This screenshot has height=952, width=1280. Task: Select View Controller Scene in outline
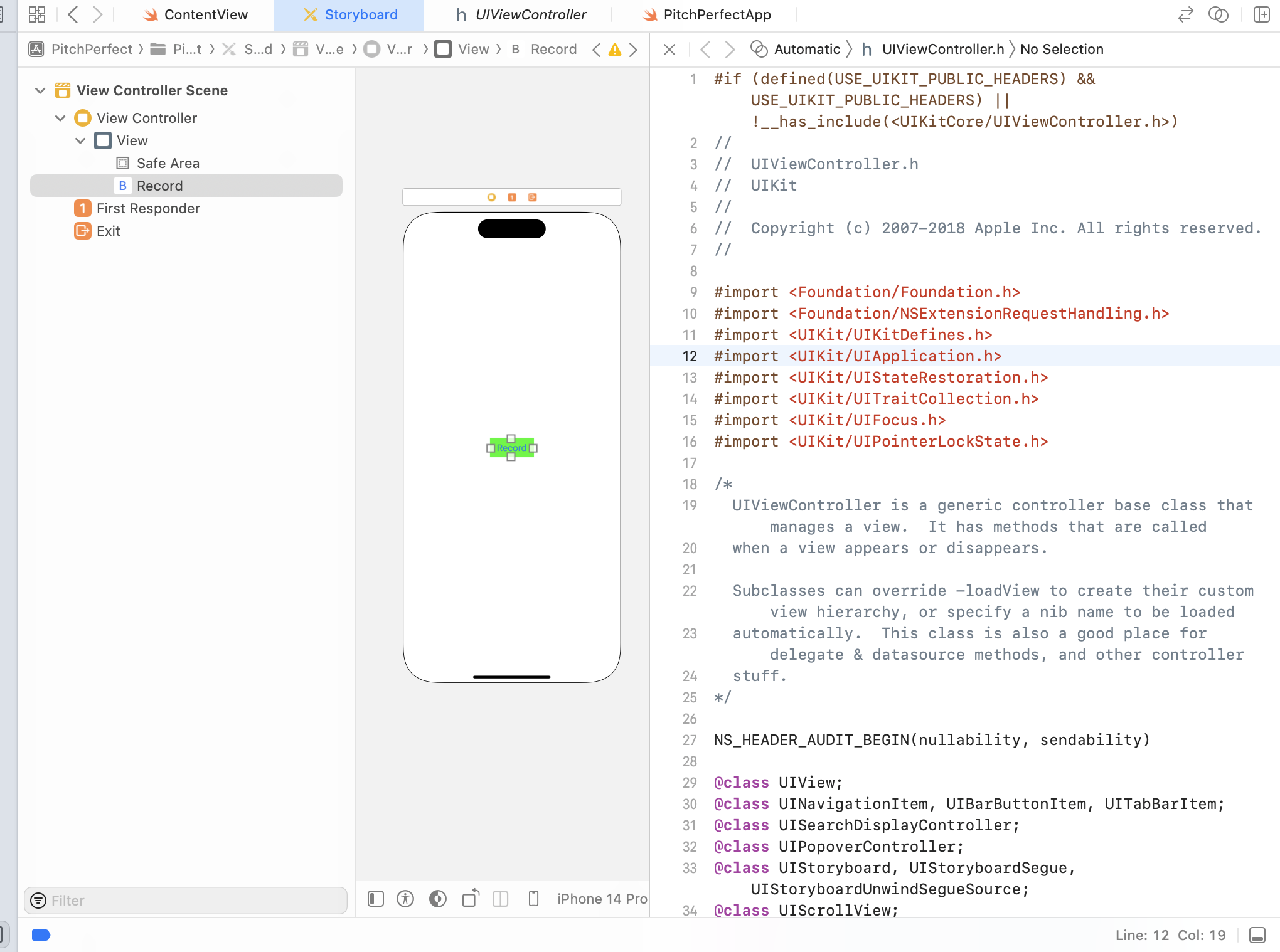point(152,90)
